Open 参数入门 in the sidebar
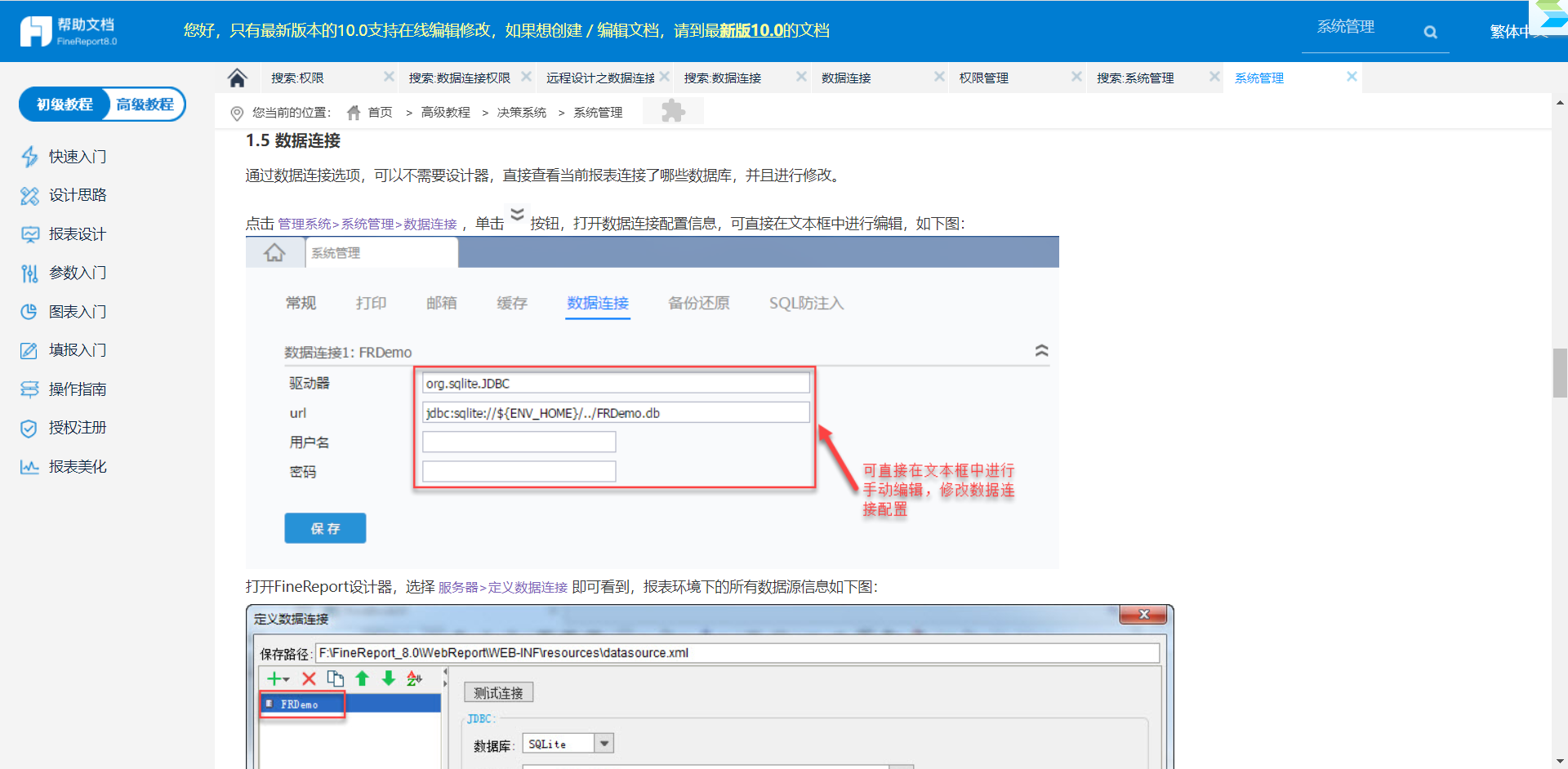This screenshot has width=1568, height=769. (78, 273)
